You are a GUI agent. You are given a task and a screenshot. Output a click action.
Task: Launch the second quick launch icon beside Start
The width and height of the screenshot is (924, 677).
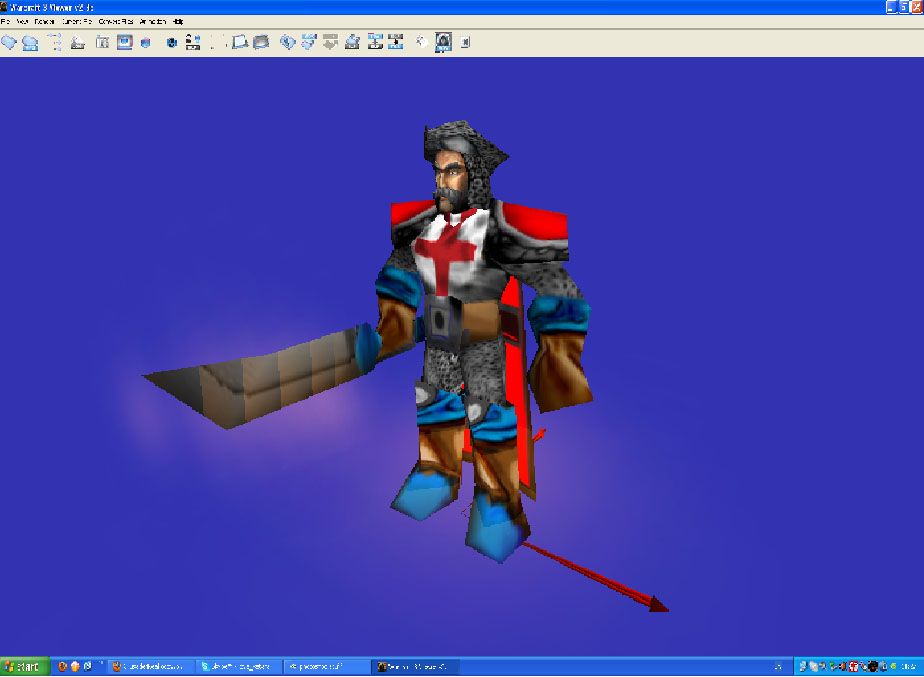[75, 666]
